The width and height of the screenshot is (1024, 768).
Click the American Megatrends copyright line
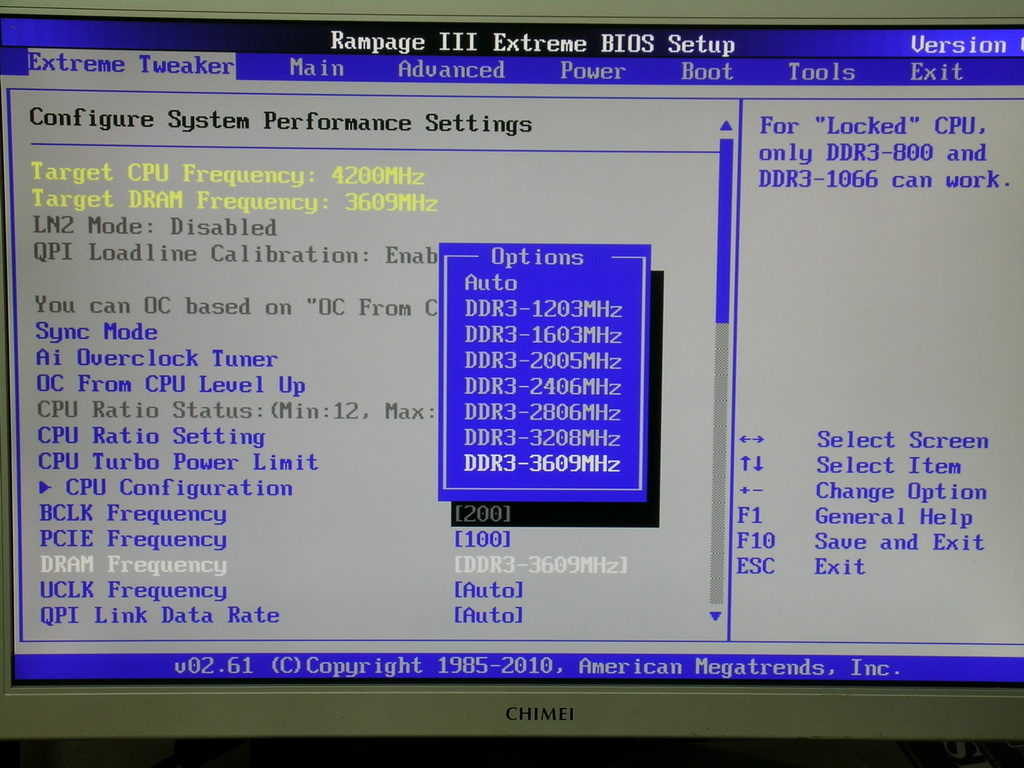537,666
